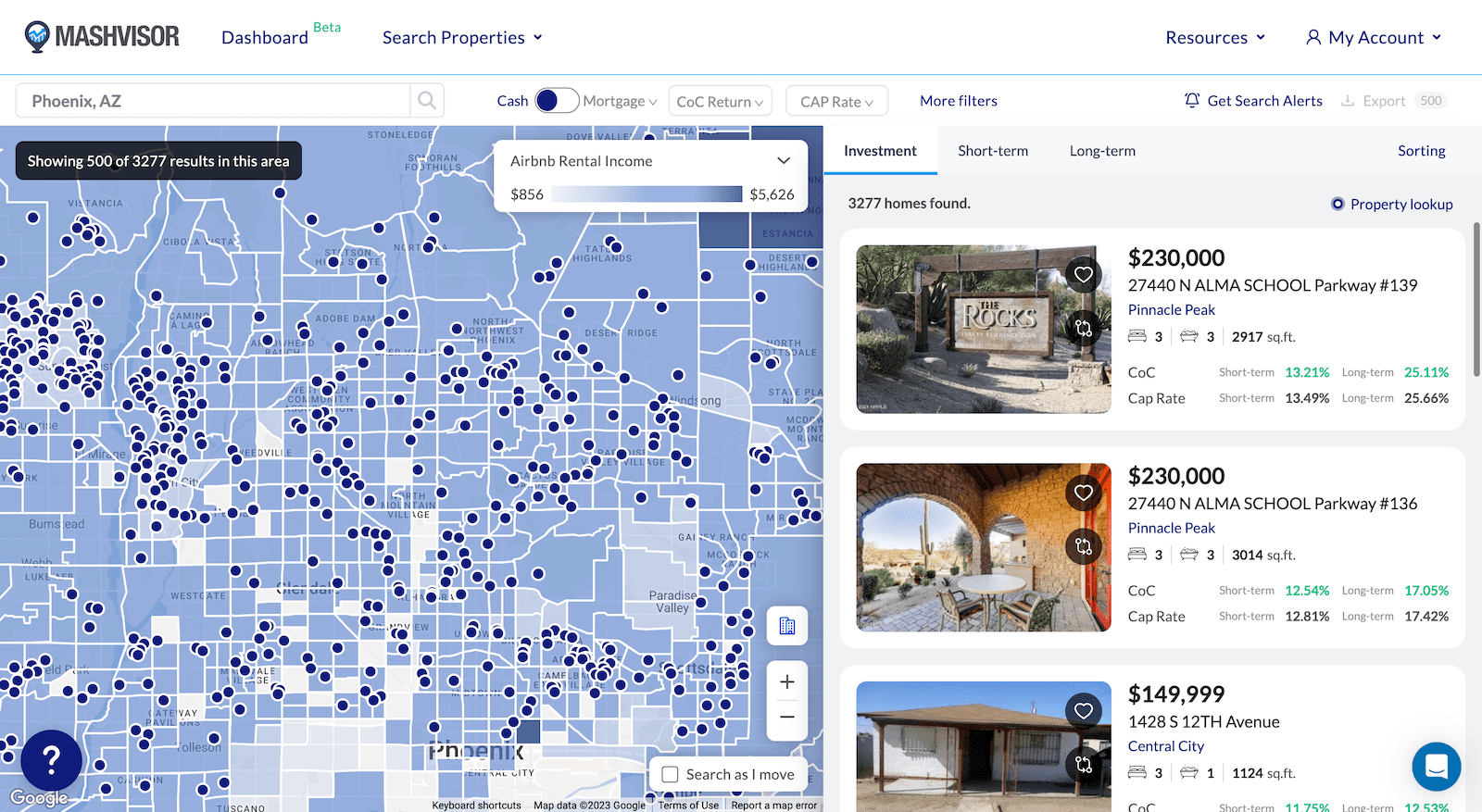1482x812 pixels.
Task: Open the CAP Rate filter dropdown
Action: [836, 101]
